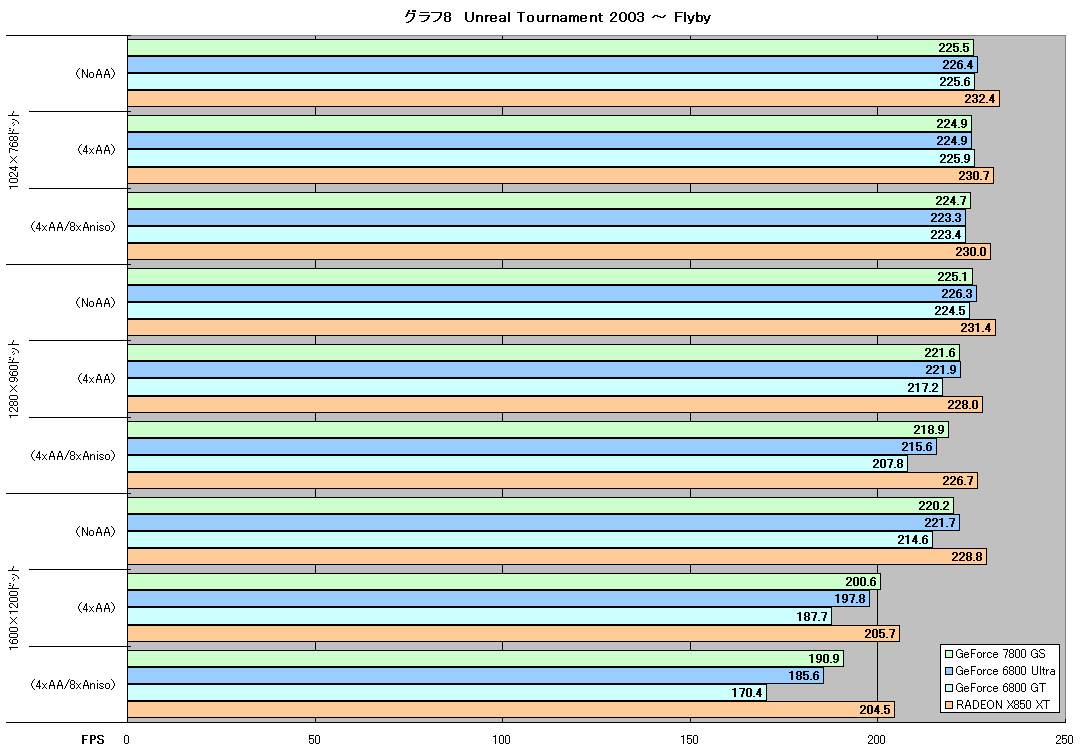
Task: Select the 190.9 green bar value
Action: [824, 659]
